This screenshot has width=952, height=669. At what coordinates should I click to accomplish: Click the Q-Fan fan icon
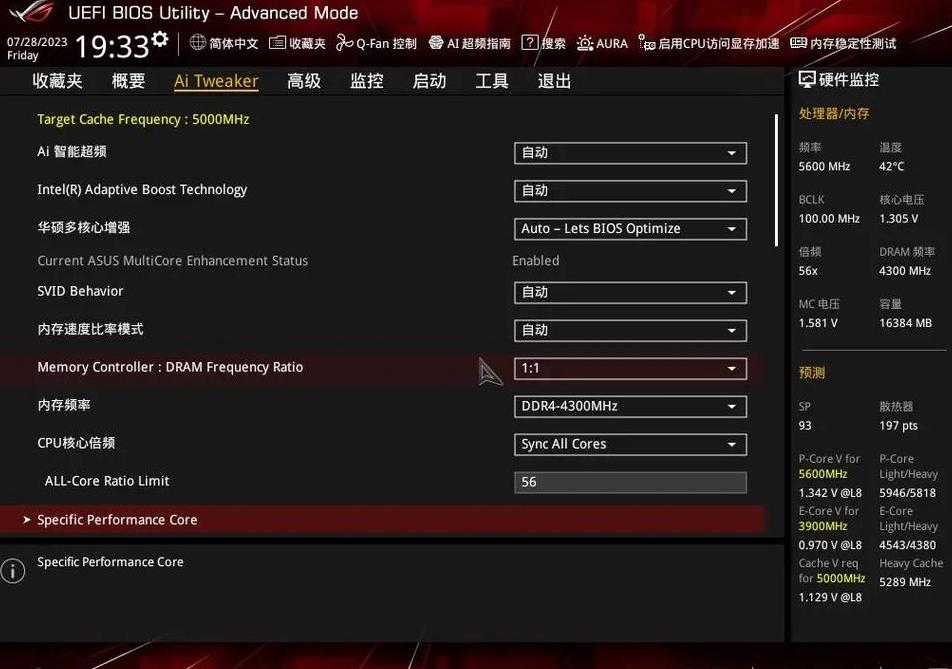pos(344,42)
